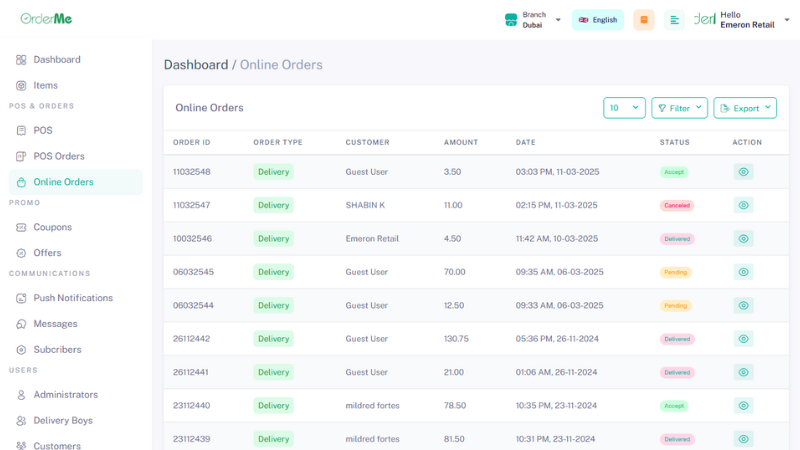
Task: Click the Push Notifications sidebar icon
Action: (21, 298)
